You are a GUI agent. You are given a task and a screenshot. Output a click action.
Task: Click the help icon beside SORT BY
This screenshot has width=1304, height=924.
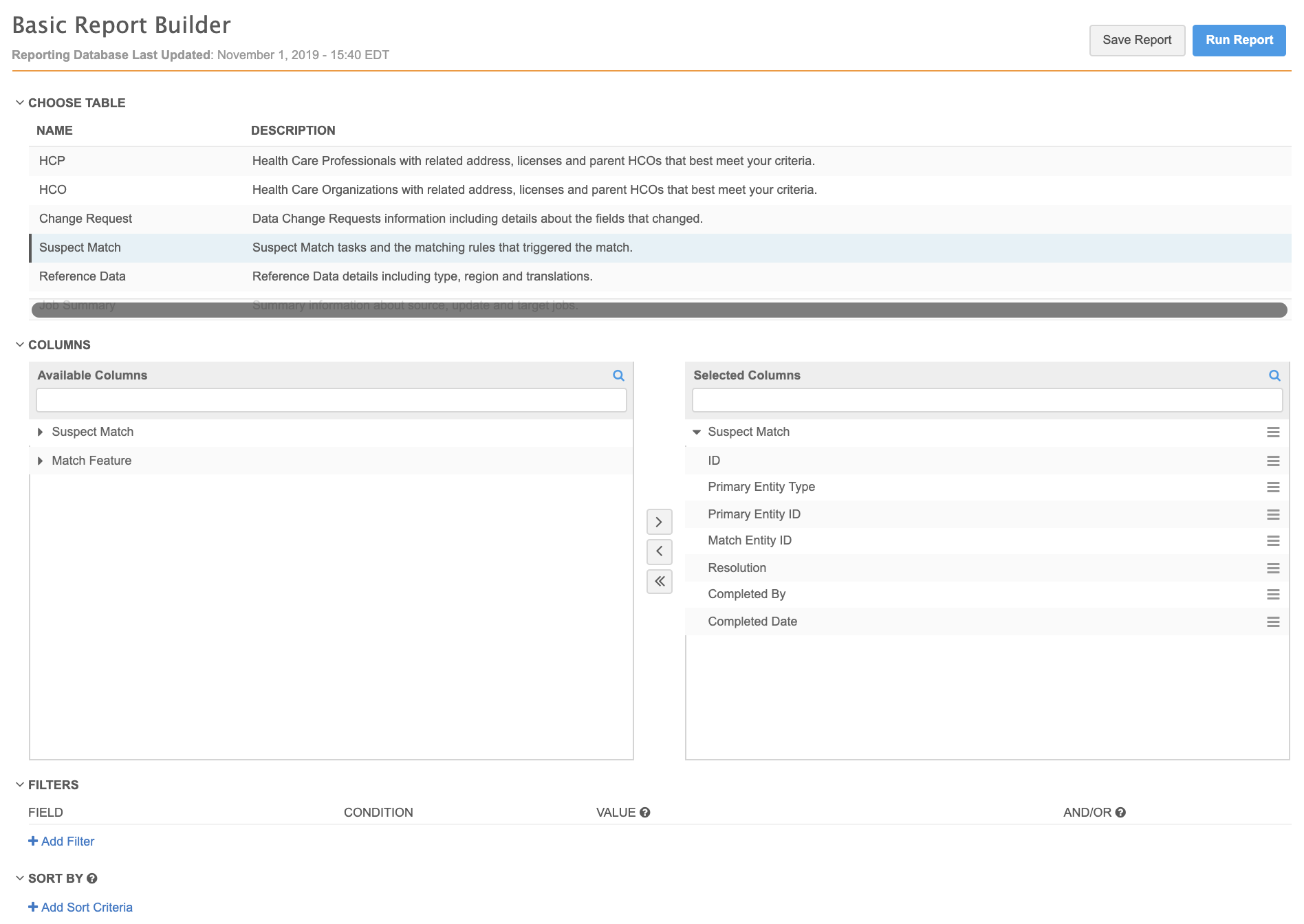click(x=92, y=879)
